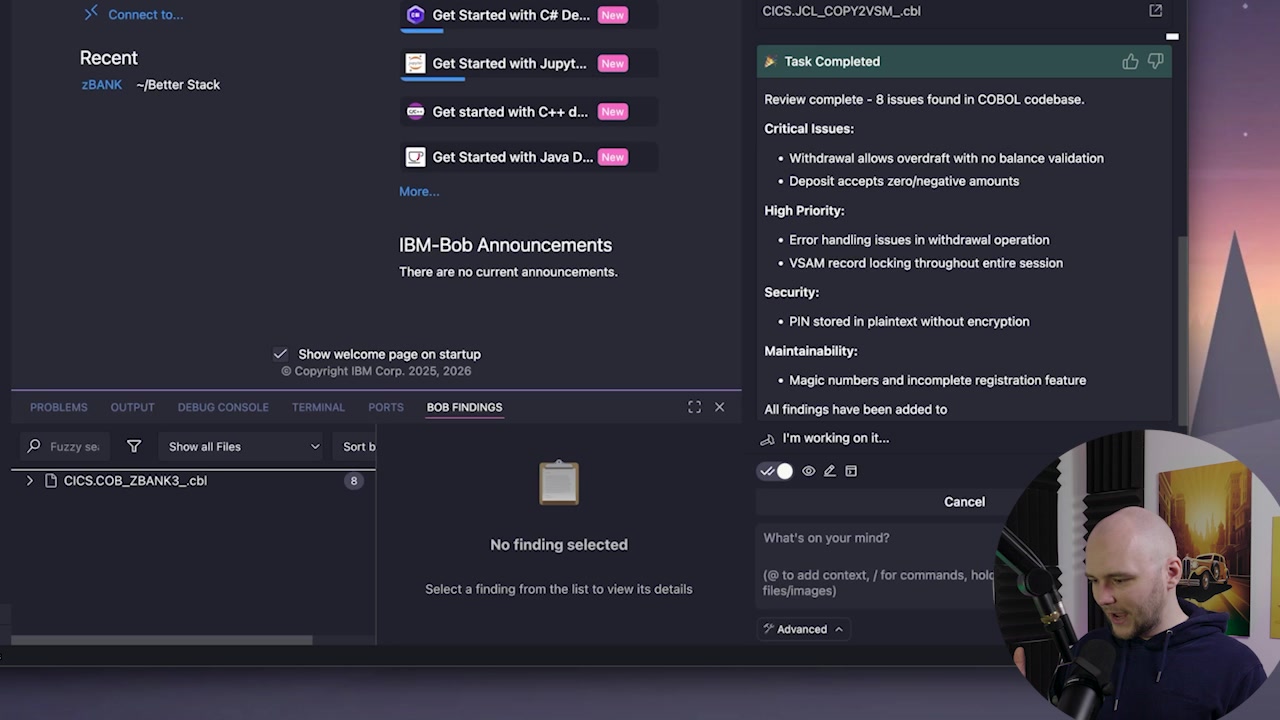
Task: Collapse the Advanced options chevron
Action: (x=838, y=629)
